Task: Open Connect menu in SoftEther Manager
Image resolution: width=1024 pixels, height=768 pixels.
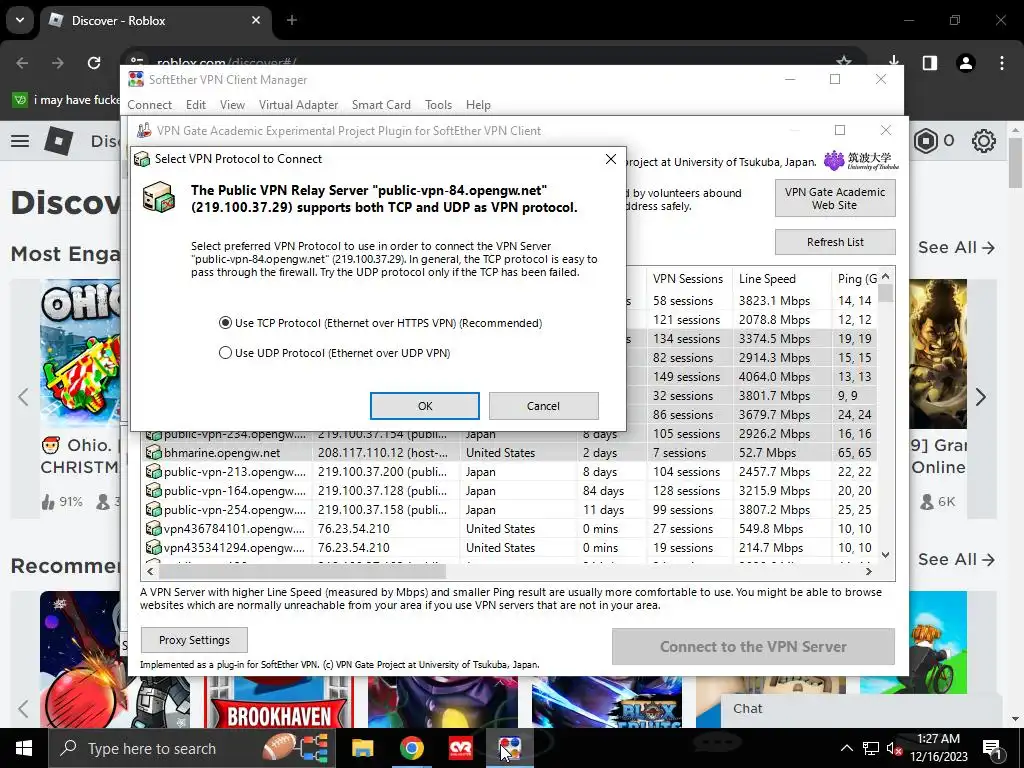Action: coord(150,104)
